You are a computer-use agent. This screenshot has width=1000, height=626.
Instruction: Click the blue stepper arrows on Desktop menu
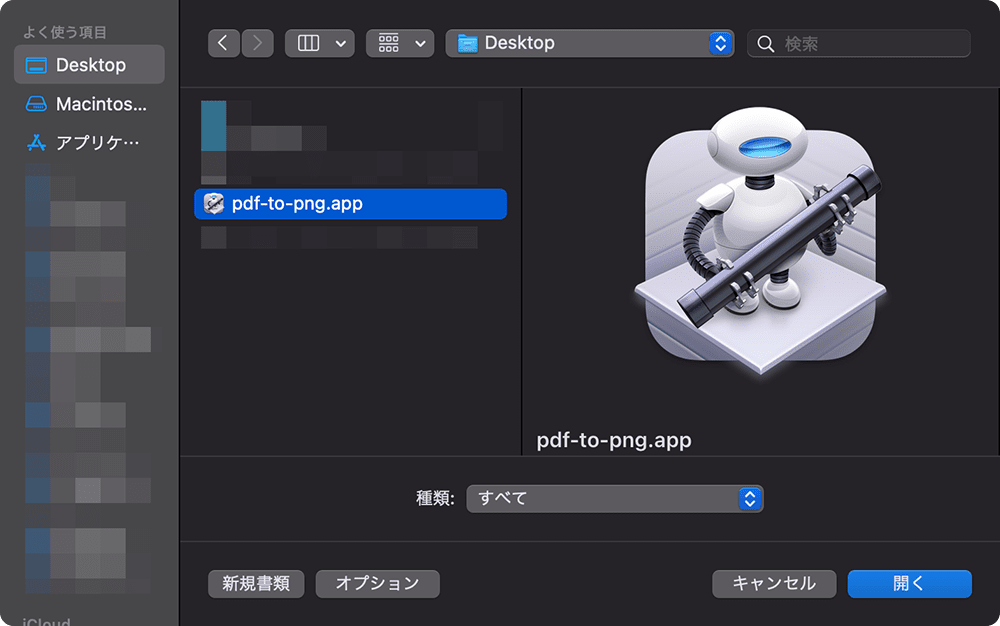click(x=721, y=43)
